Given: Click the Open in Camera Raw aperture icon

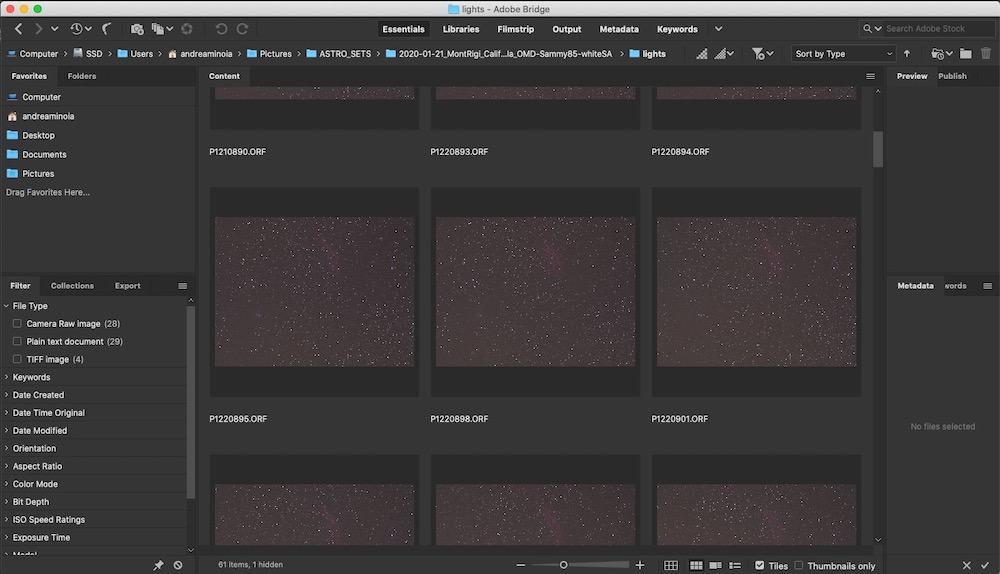Looking at the screenshot, I should click(x=187, y=29).
